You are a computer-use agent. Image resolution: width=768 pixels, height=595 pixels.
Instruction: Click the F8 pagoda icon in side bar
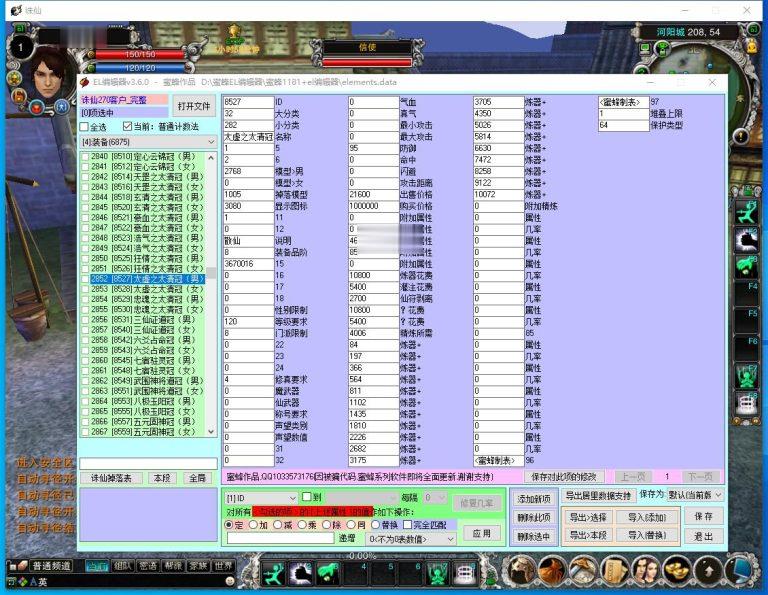tap(747, 404)
